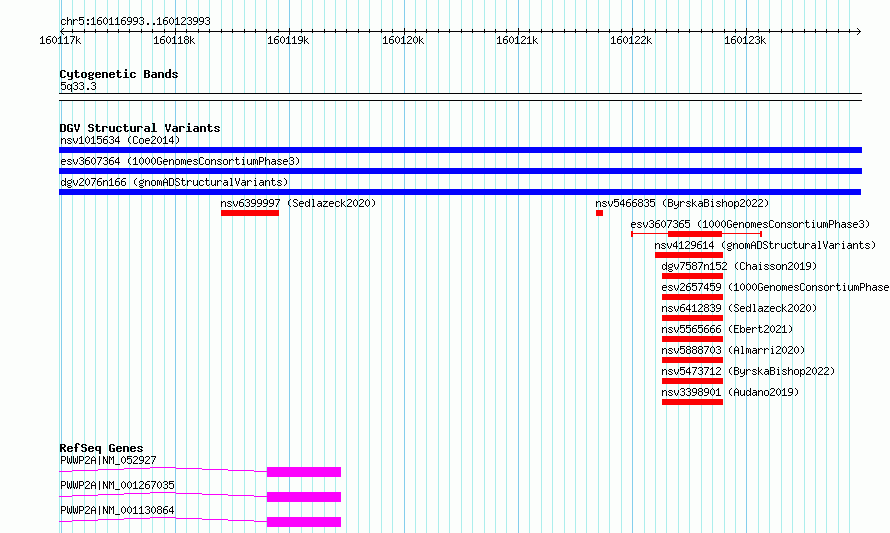
Task: Select the nsv6412839 (Sedlazeck2020) variant bar
Action: (692, 318)
